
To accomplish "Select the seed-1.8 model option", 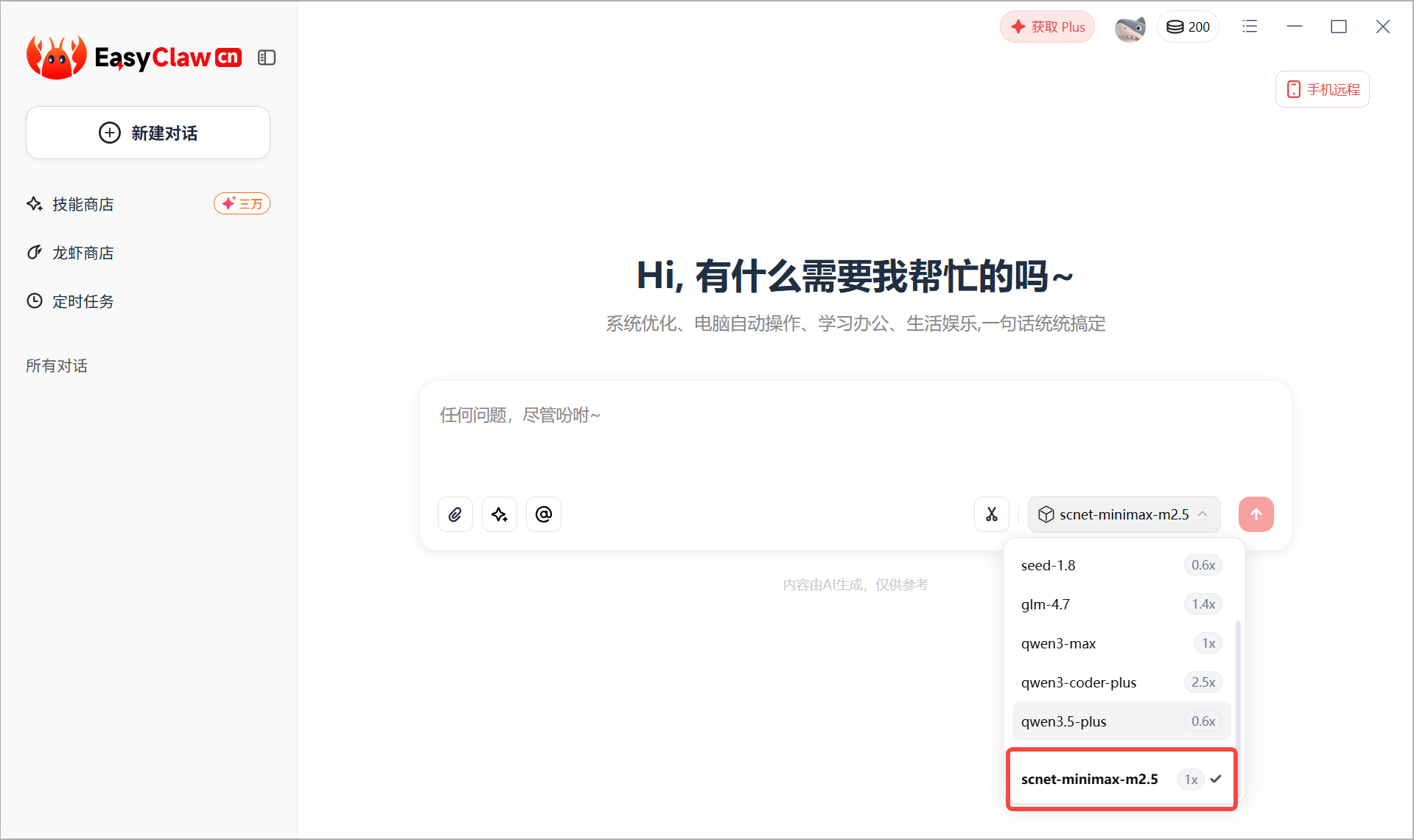I will (x=1048, y=565).
